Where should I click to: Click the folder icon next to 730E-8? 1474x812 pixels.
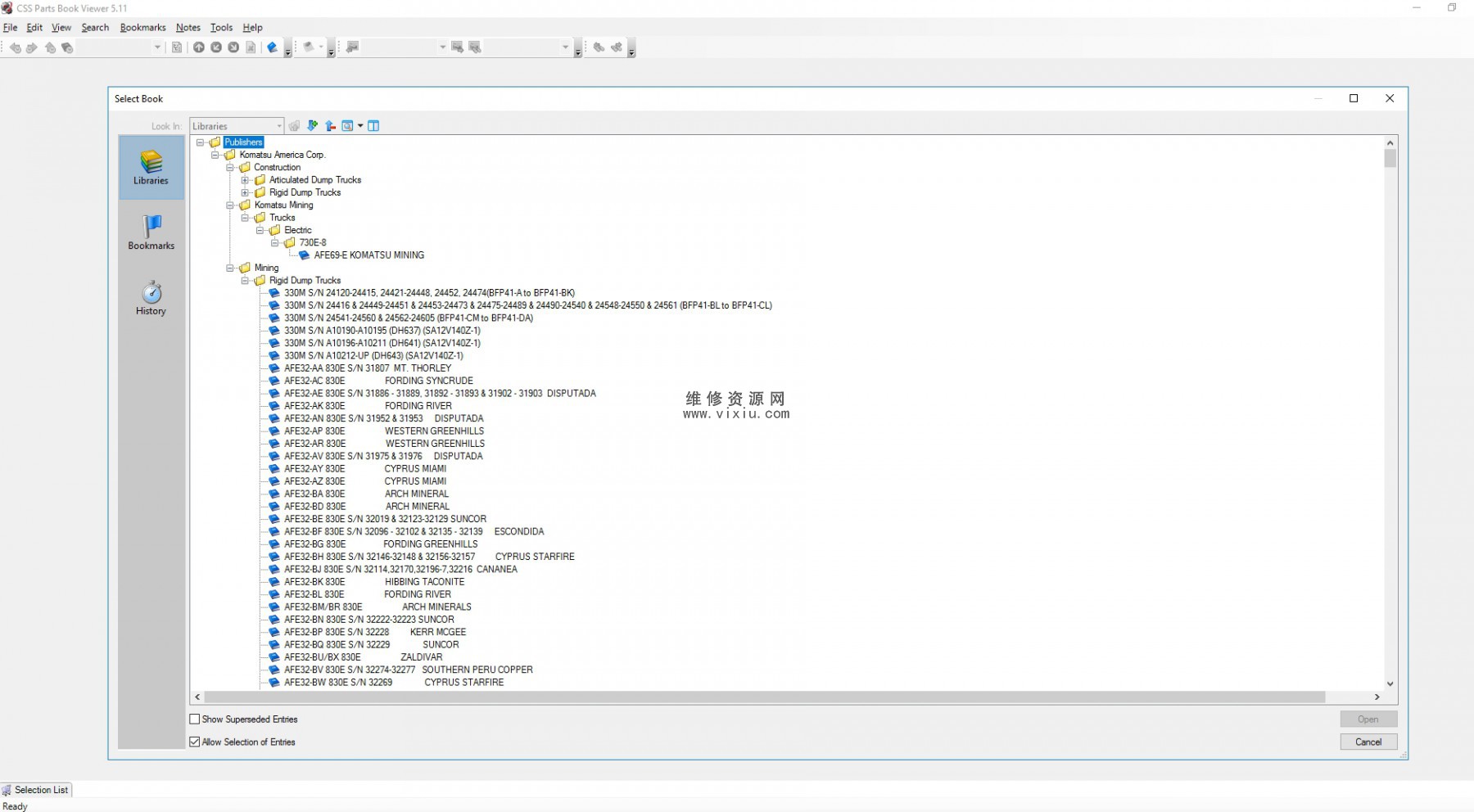[290, 242]
